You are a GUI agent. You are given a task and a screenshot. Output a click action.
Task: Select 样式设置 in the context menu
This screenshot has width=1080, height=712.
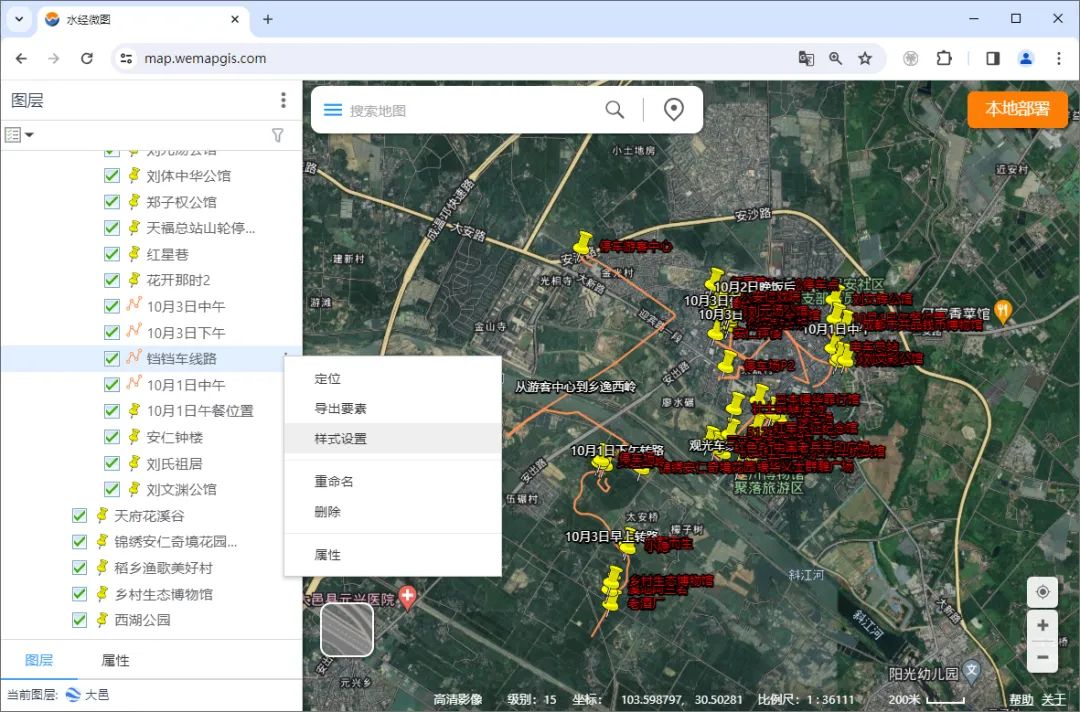tap(341, 439)
